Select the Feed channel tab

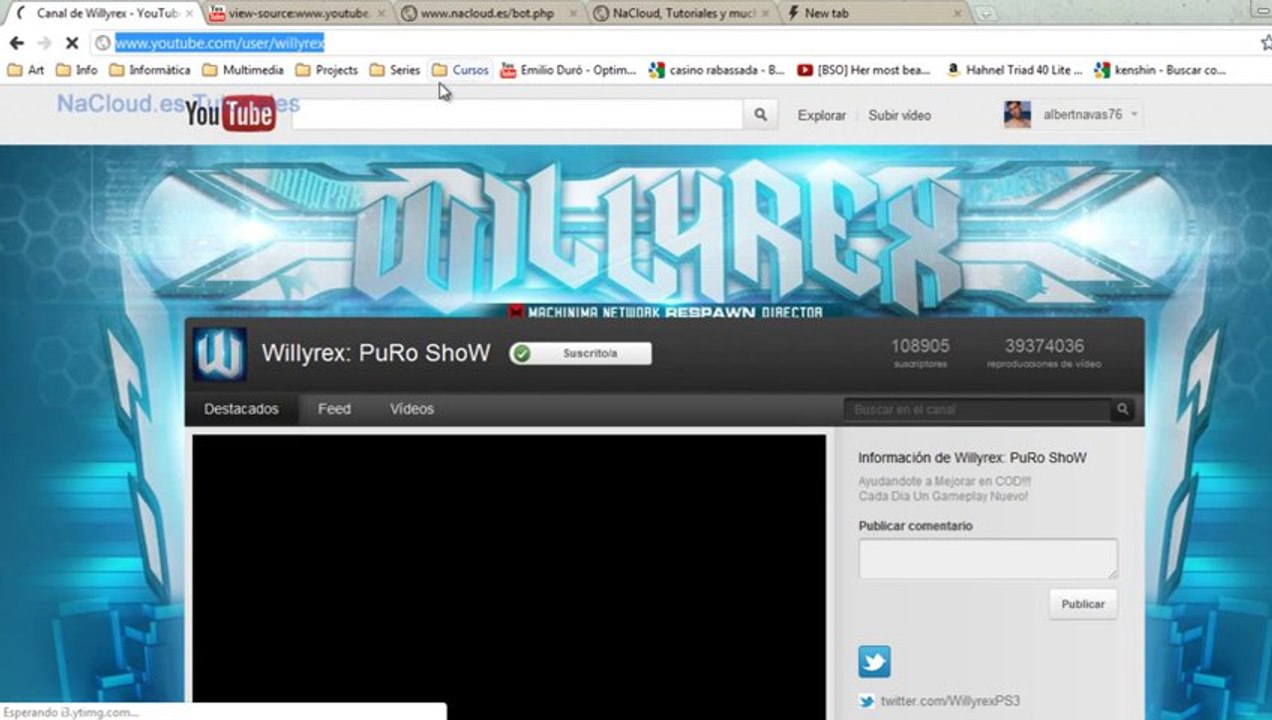coord(334,409)
